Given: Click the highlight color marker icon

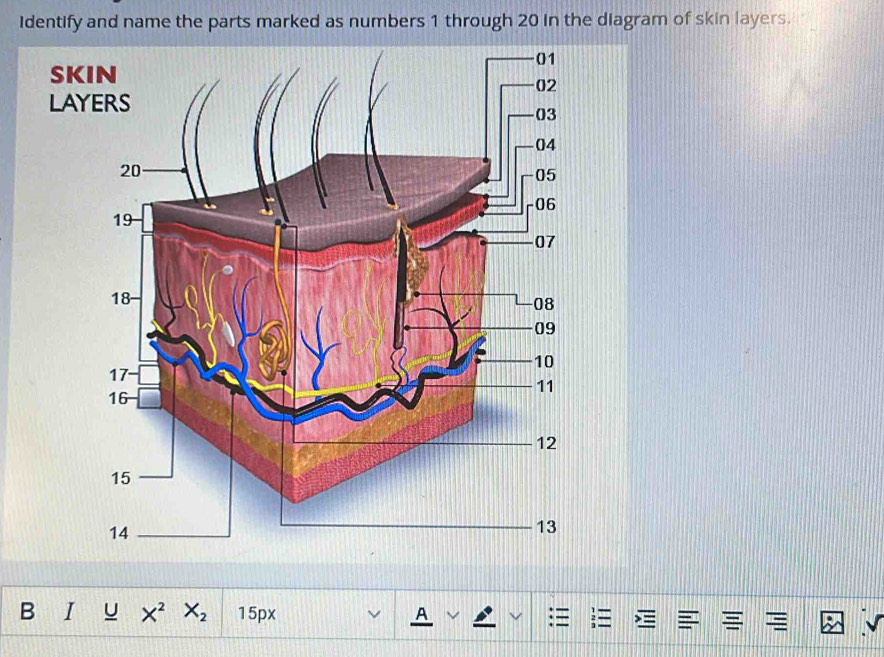Looking at the screenshot, I should click(484, 616).
